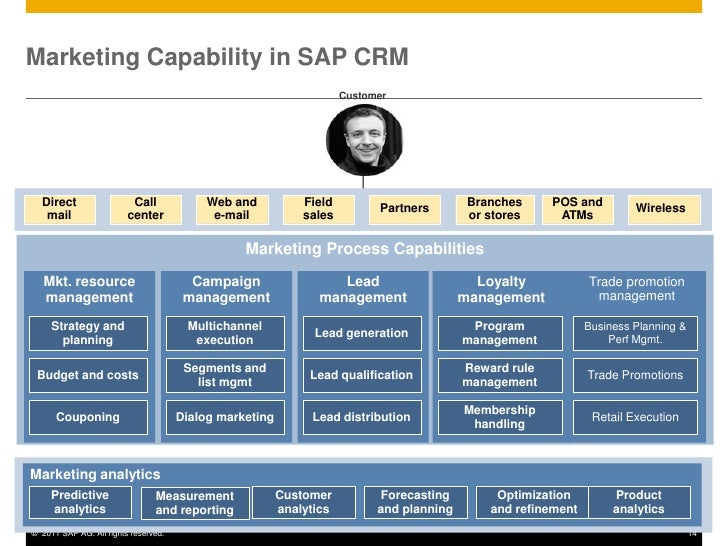The image size is (728, 546).
Task: Select the Marketing analytics heading
Action: point(95,474)
